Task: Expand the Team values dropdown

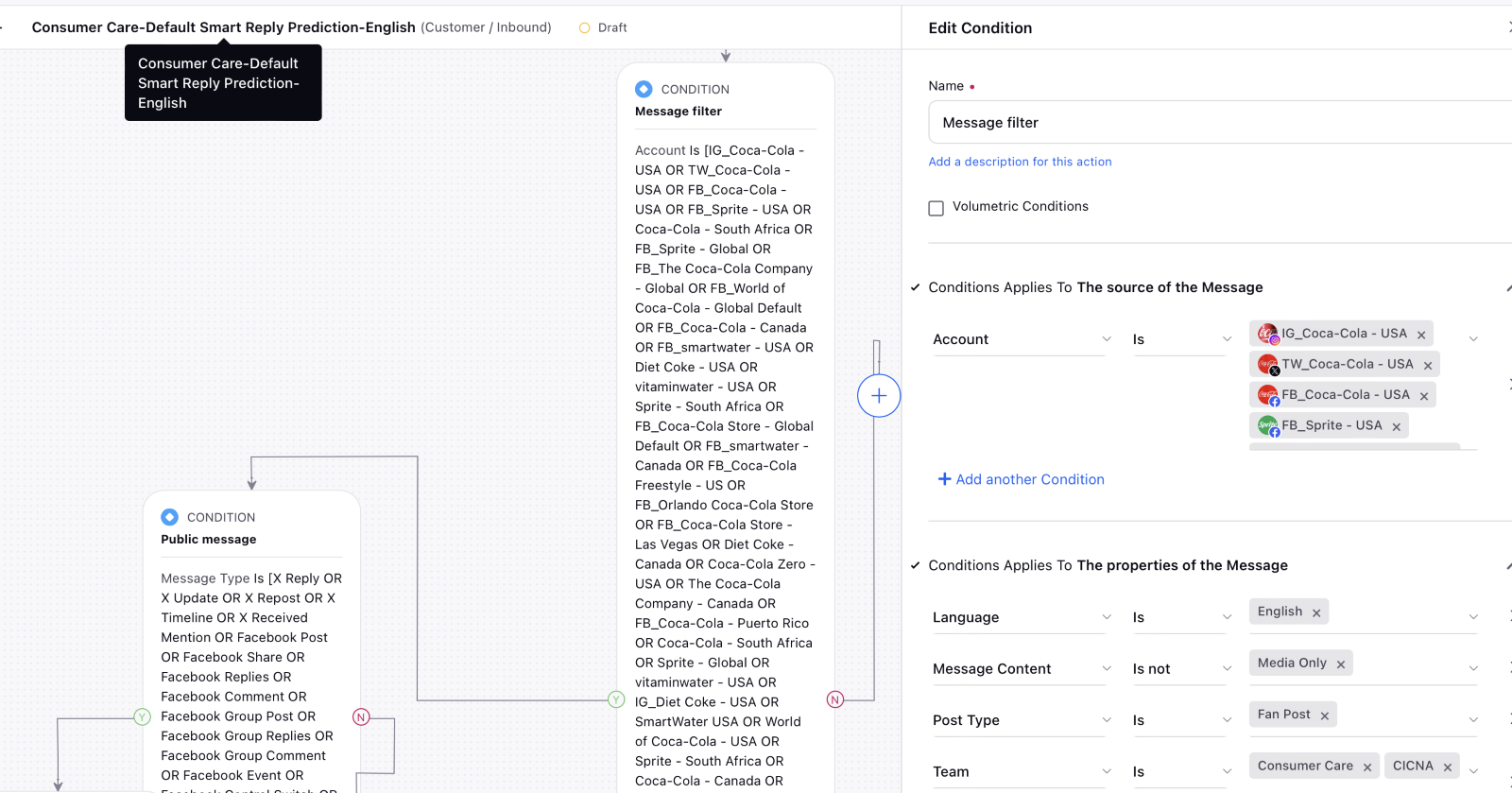Action: pos(1473,771)
